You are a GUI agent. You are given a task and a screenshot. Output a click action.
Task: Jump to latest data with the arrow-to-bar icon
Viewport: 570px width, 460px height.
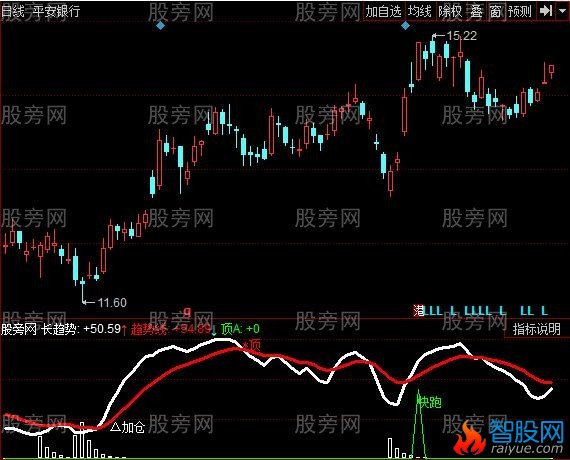546,11
